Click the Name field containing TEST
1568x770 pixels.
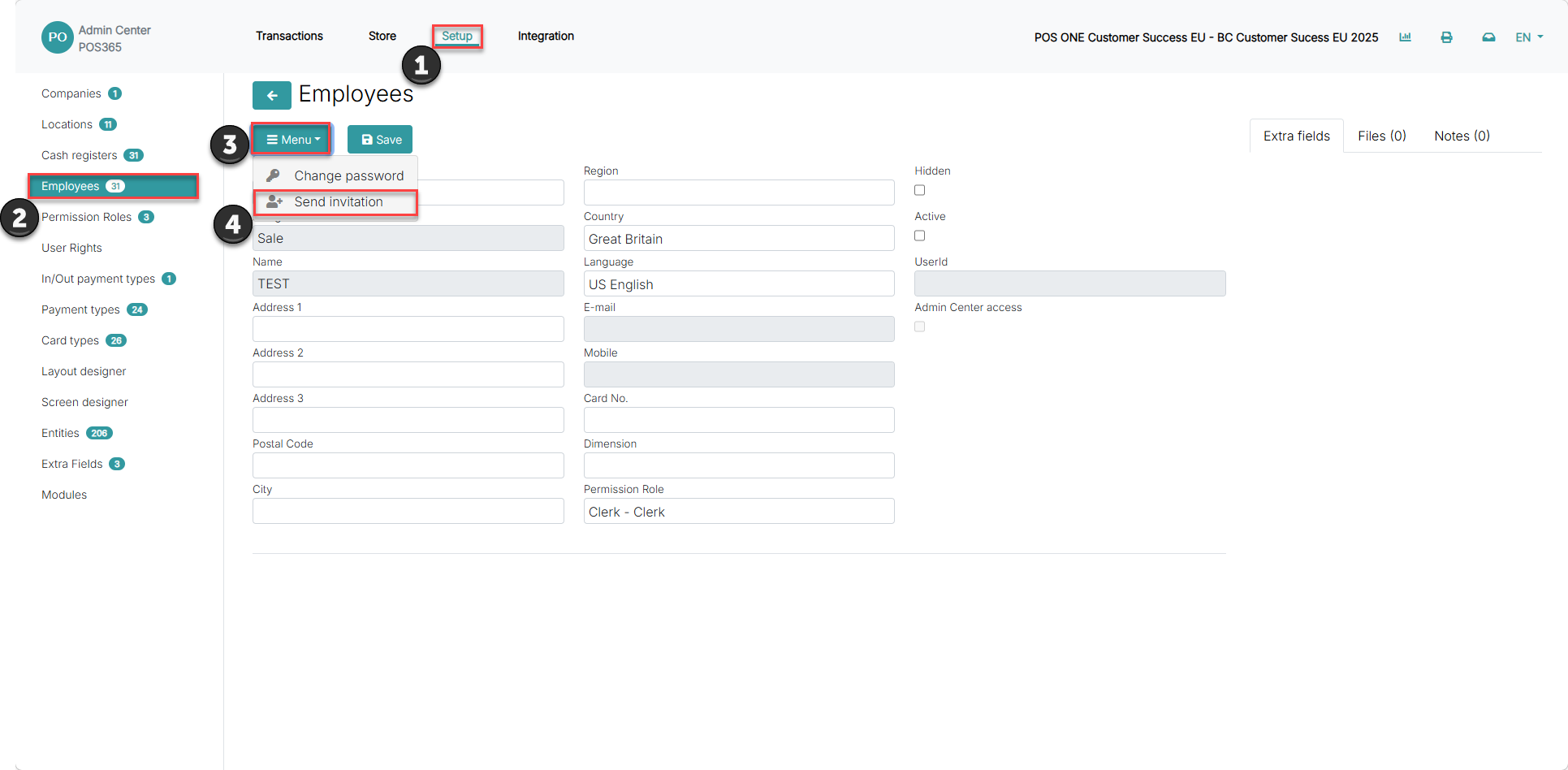[408, 283]
